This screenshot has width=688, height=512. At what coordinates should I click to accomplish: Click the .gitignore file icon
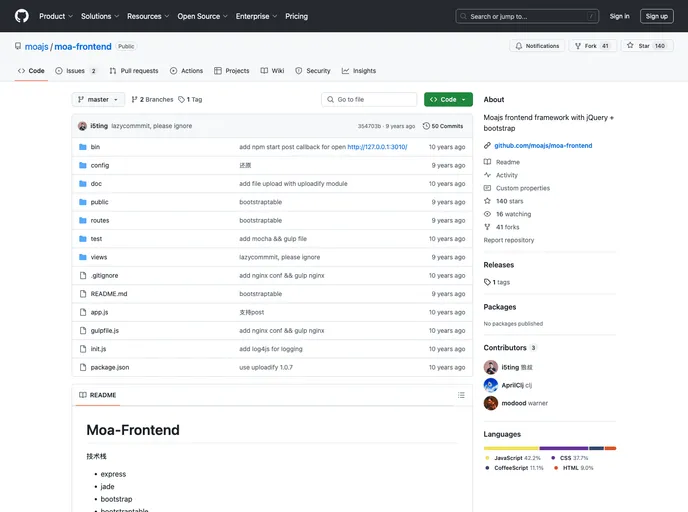tap(82, 276)
